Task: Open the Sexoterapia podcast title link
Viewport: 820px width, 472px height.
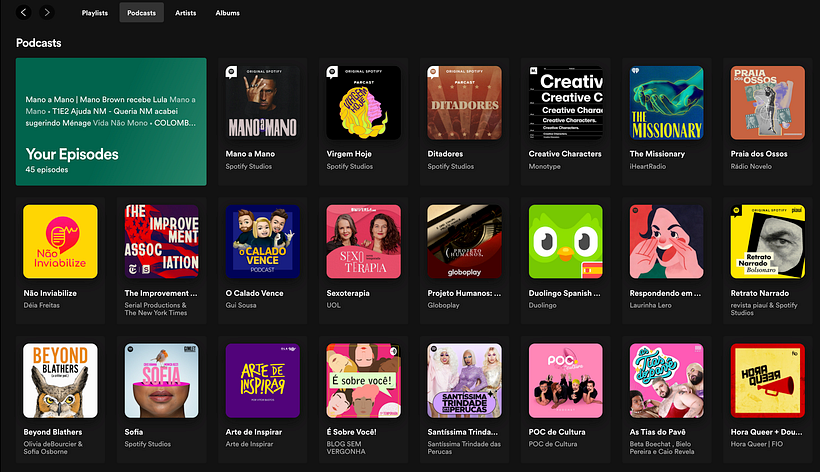Action: click(354, 293)
